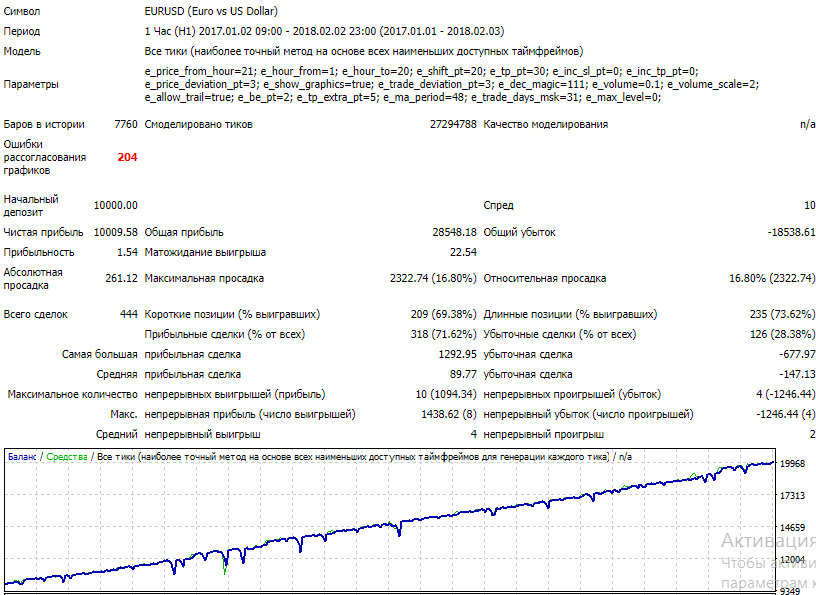Click loss trades value 126 (28.38%)
The height and width of the screenshot is (595, 816).
(x=783, y=334)
